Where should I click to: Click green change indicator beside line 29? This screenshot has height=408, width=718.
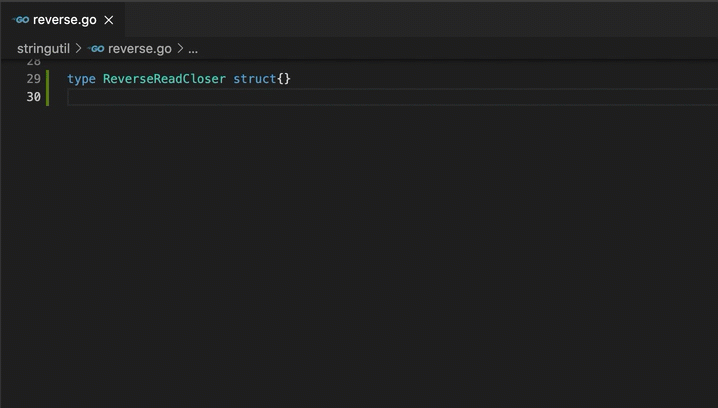click(x=47, y=78)
